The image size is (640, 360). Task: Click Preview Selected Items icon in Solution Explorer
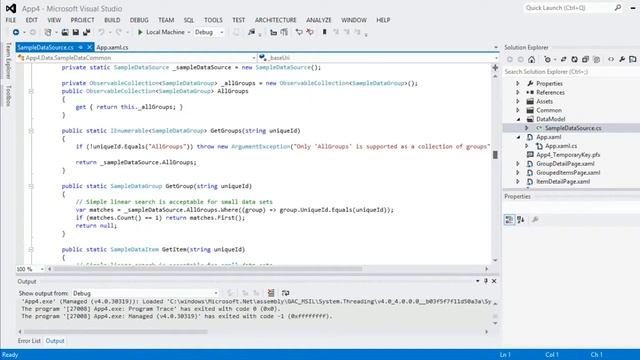(633, 60)
